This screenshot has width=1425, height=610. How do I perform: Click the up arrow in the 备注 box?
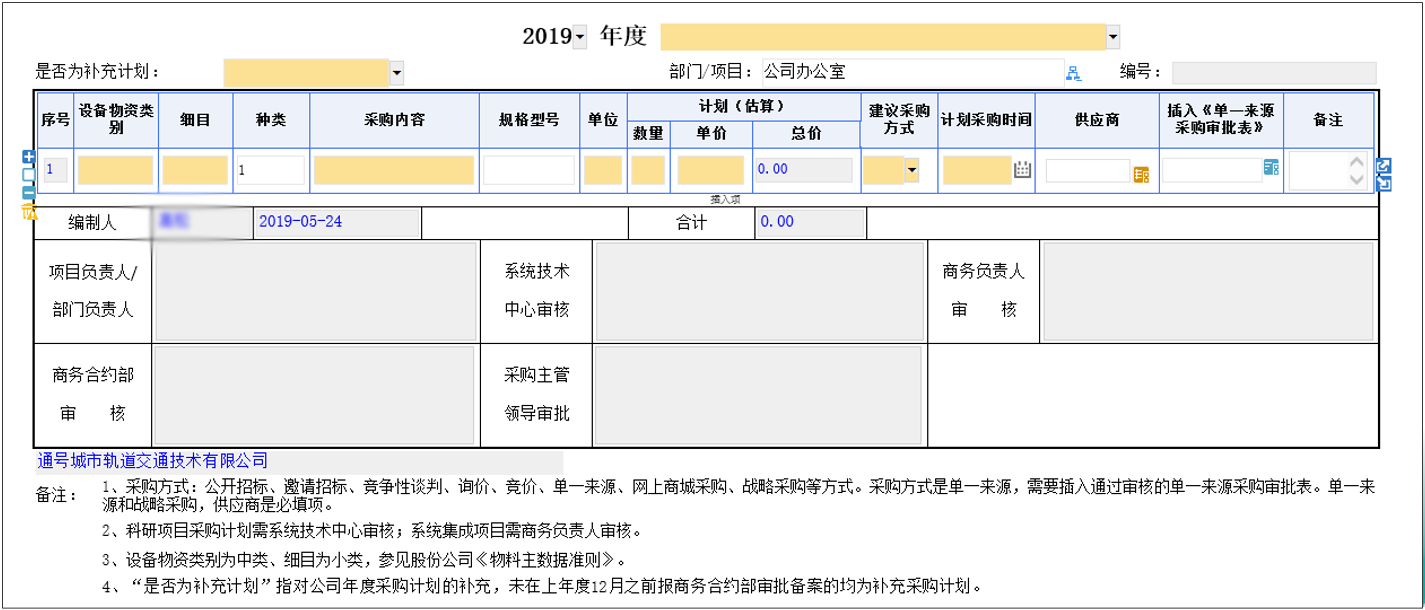click(1356, 162)
